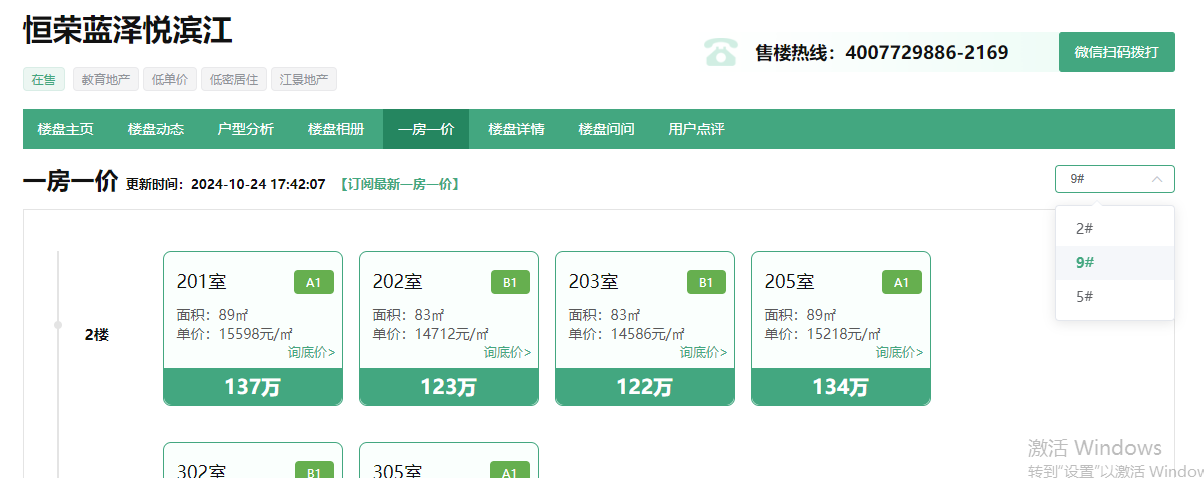Click the 205室 room title
This screenshot has height=478, width=1204.
tap(790, 282)
